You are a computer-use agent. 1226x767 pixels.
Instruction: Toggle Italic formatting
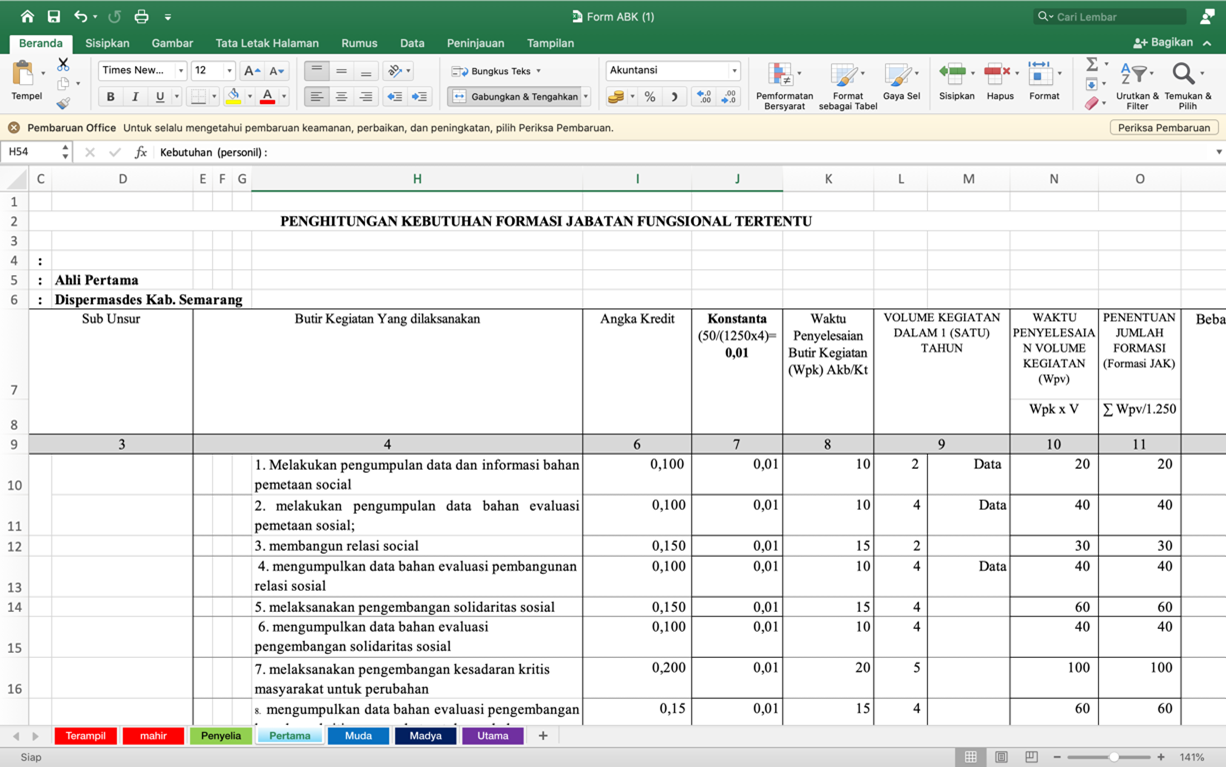pyautogui.click(x=135, y=97)
